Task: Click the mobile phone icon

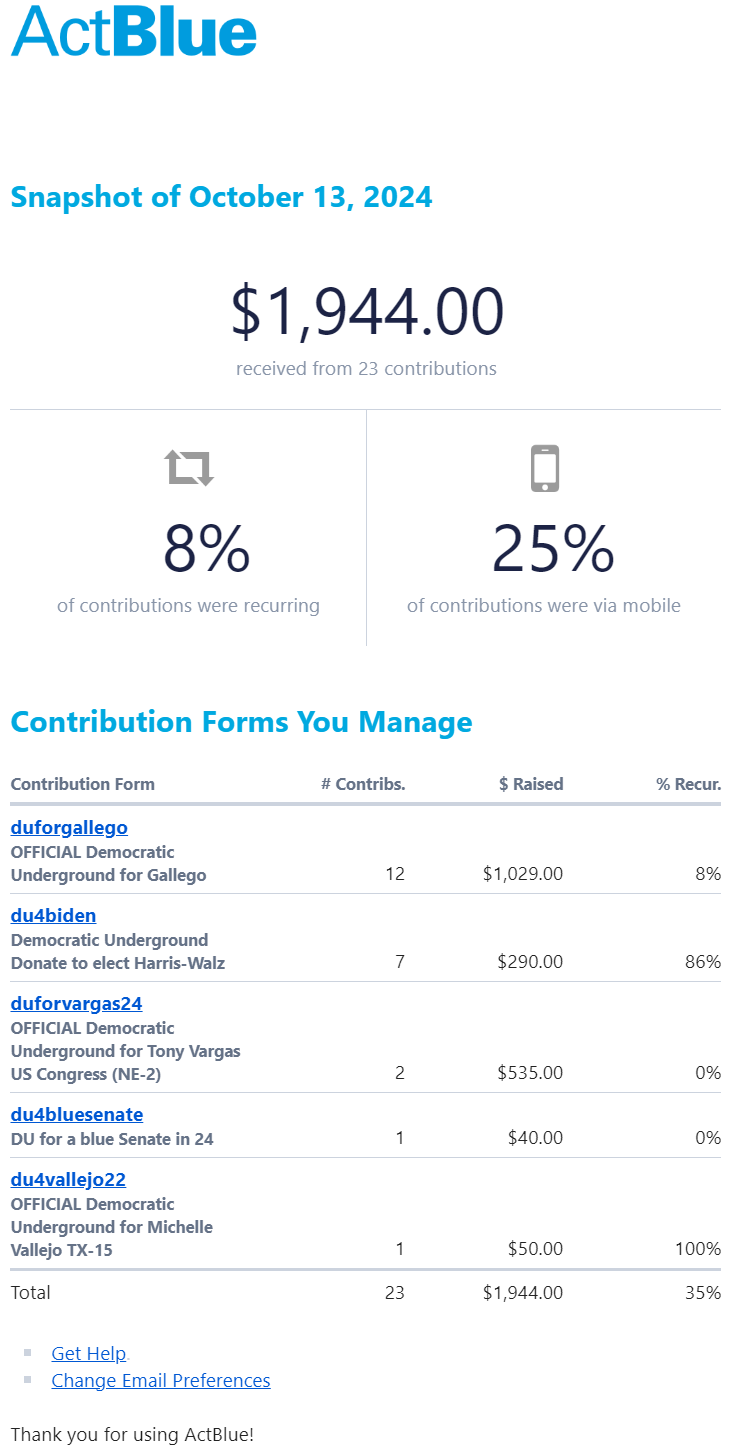Action: [x=544, y=468]
